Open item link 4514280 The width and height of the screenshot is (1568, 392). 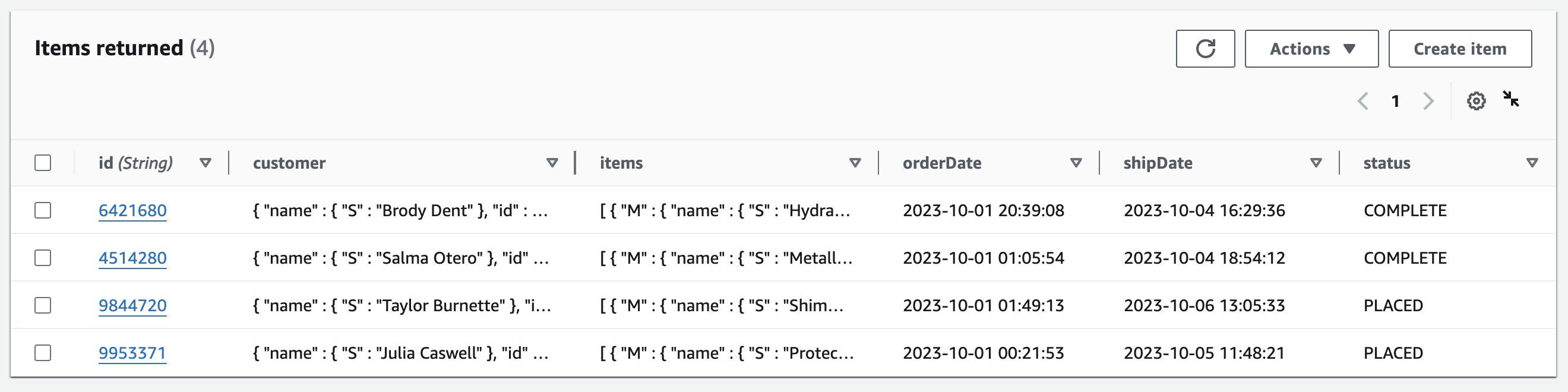(x=132, y=258)
